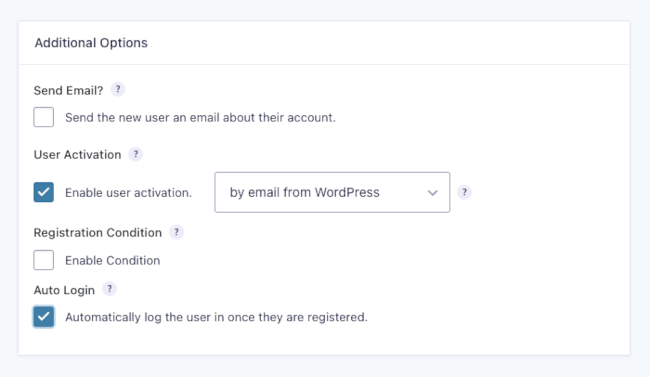
Task: Click the 'Enable user activation.' label
Action: tap(129, 193)
